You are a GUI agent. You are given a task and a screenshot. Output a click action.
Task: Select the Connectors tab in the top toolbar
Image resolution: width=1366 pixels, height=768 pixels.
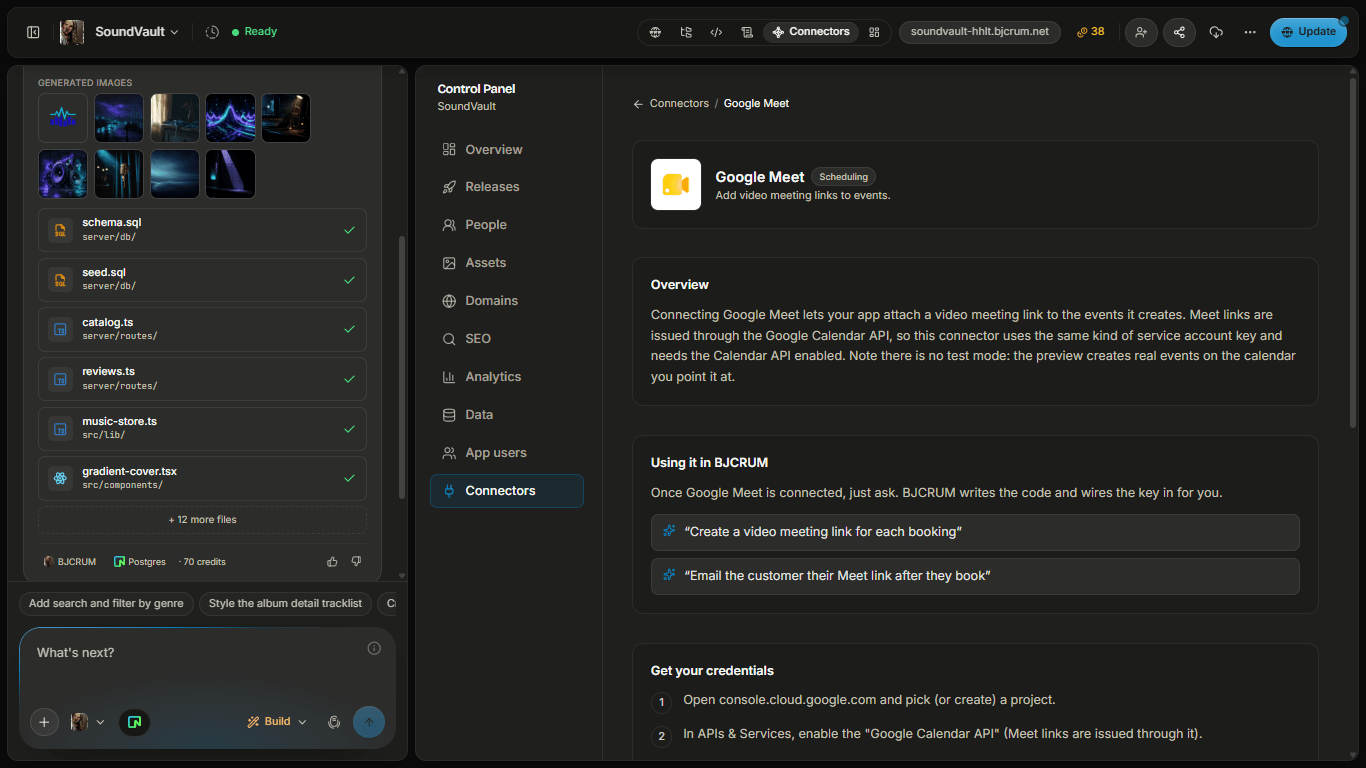(810, 32)
